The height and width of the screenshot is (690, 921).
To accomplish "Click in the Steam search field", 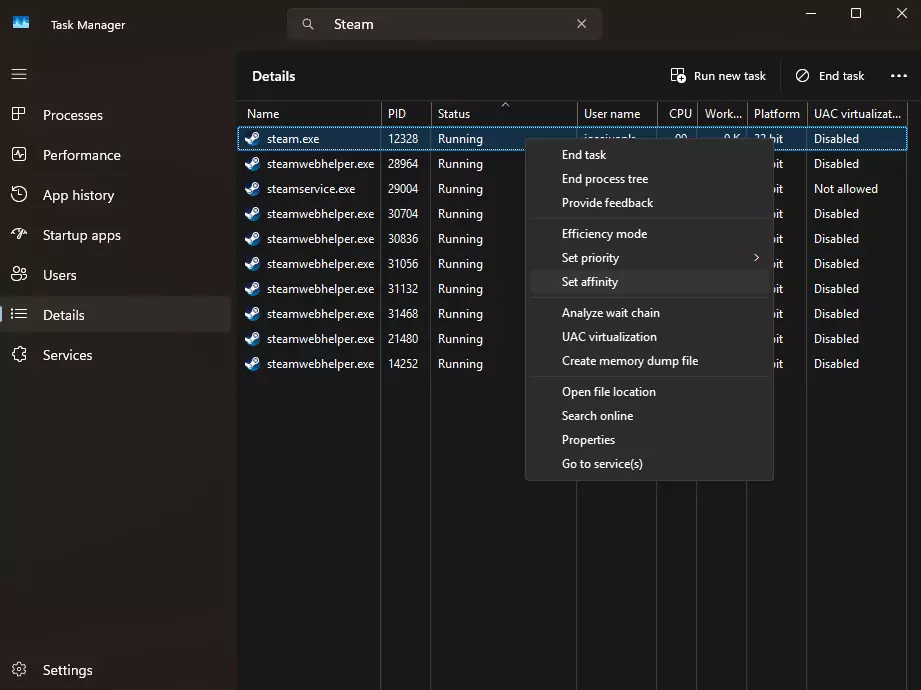I will coord(450,24).
